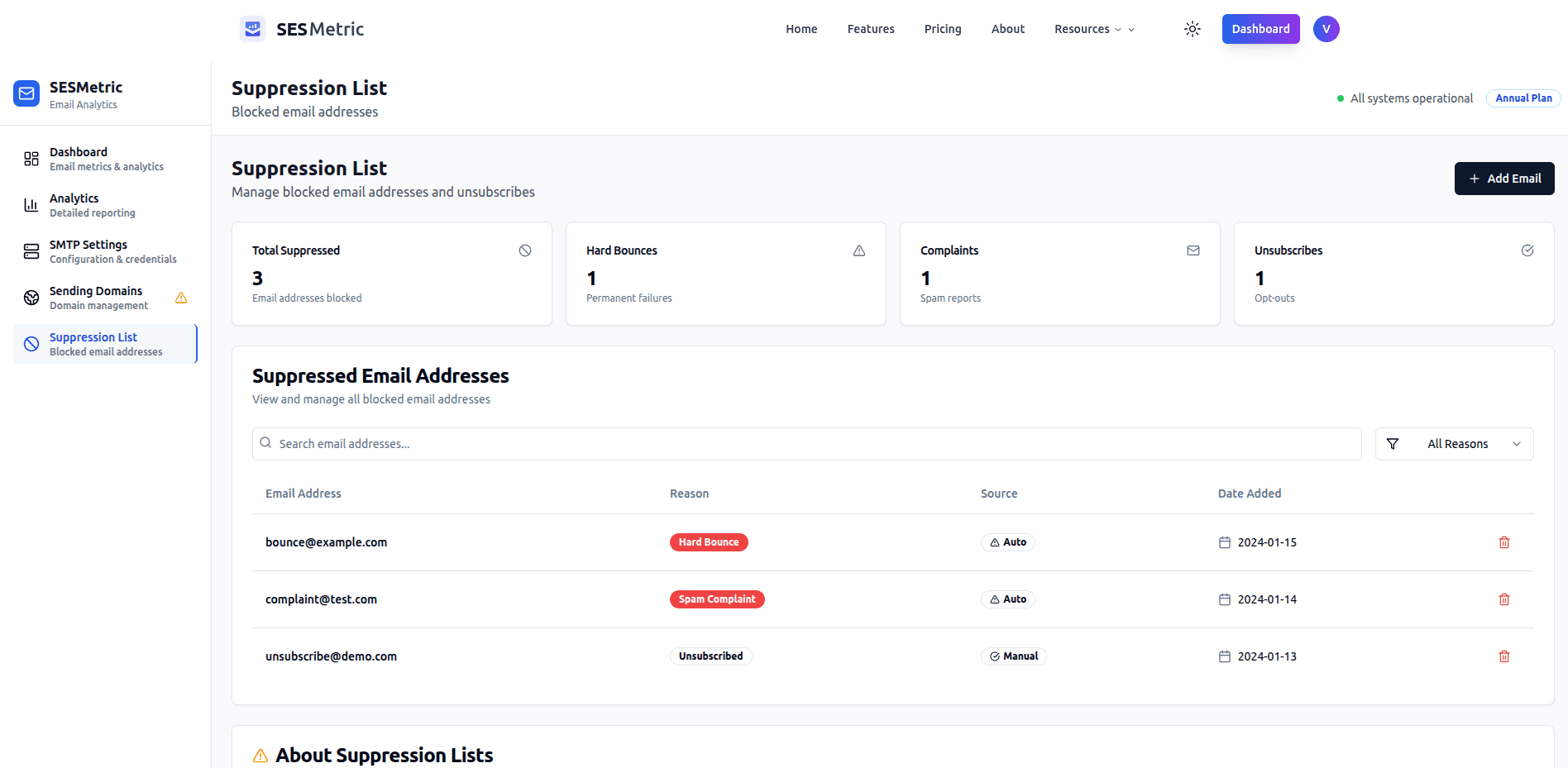The height and width of the screenshot is (768, 1568).
Task: Open the Pricing page from the navbar
Action: pos(943,28)
